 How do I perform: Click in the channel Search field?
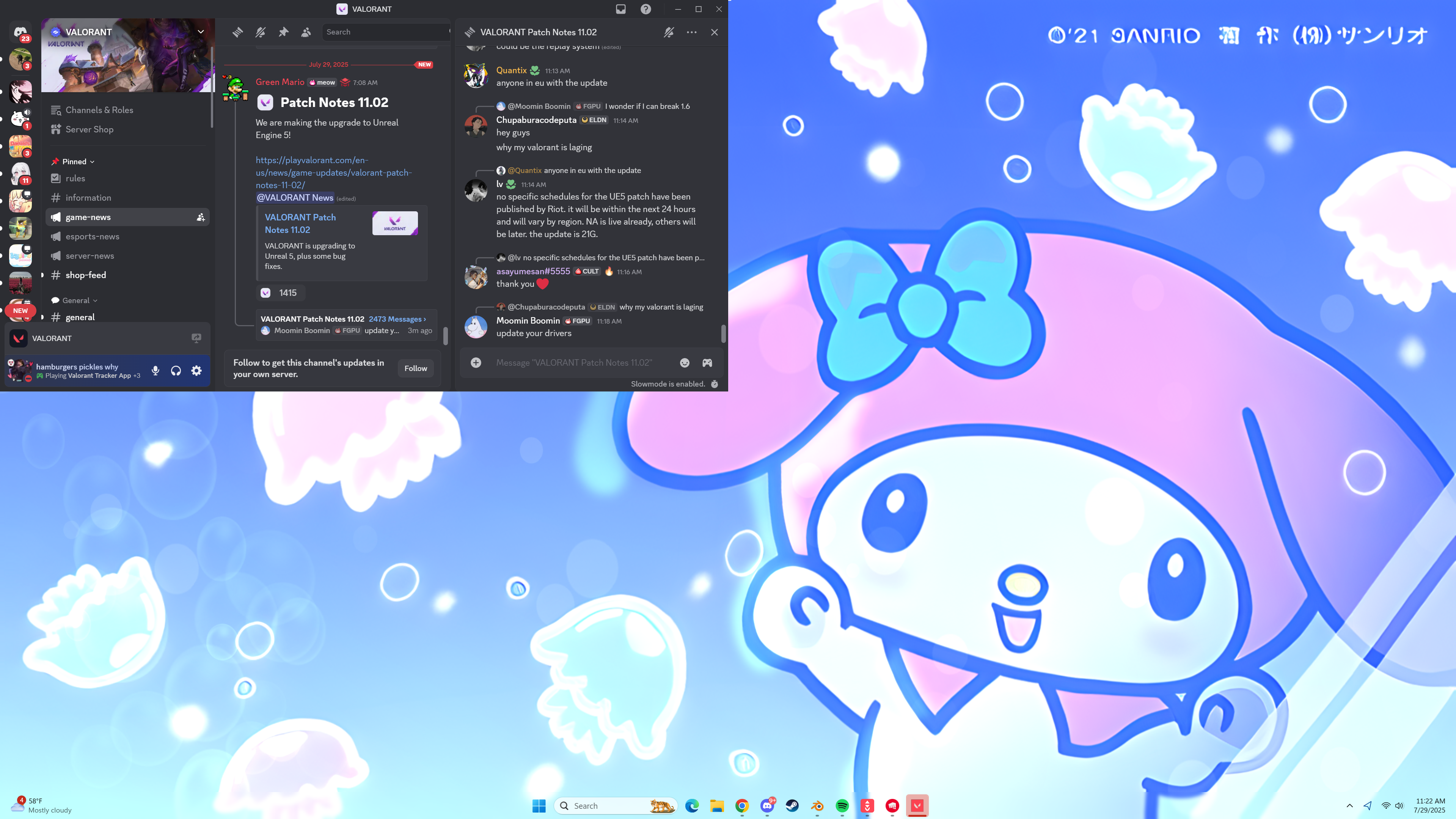pos(386,32)
